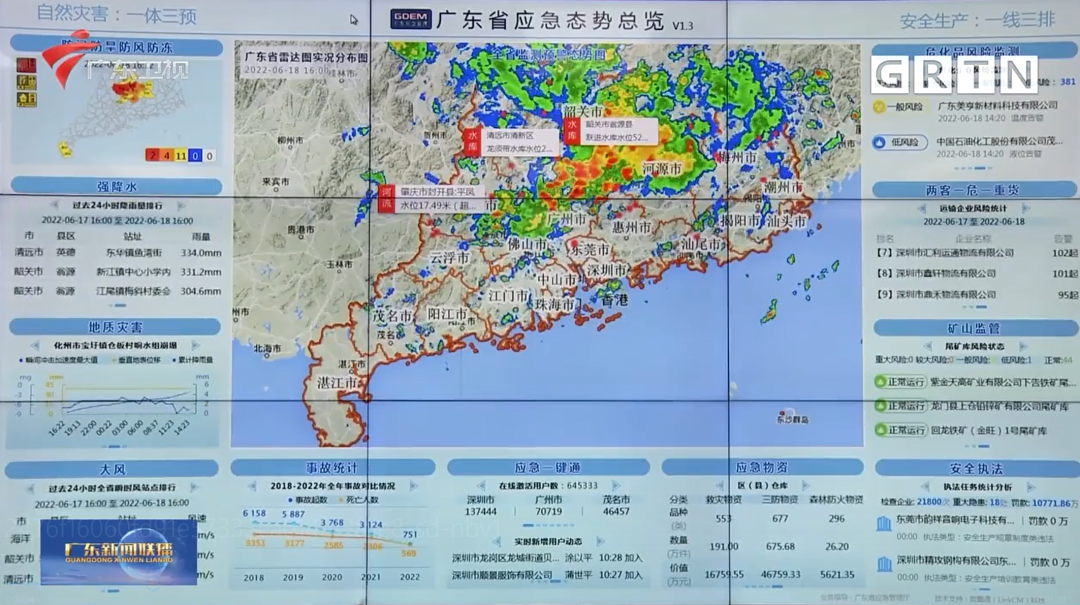Image resolution: width=1080 pixels, height=605 pixels.
Task: Toggle 事故起数 series in accident chart legend
Action: pos(308,500)
